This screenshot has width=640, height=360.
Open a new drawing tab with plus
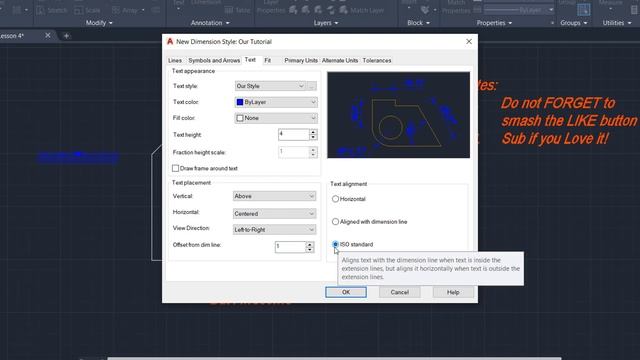pos(66,36)
